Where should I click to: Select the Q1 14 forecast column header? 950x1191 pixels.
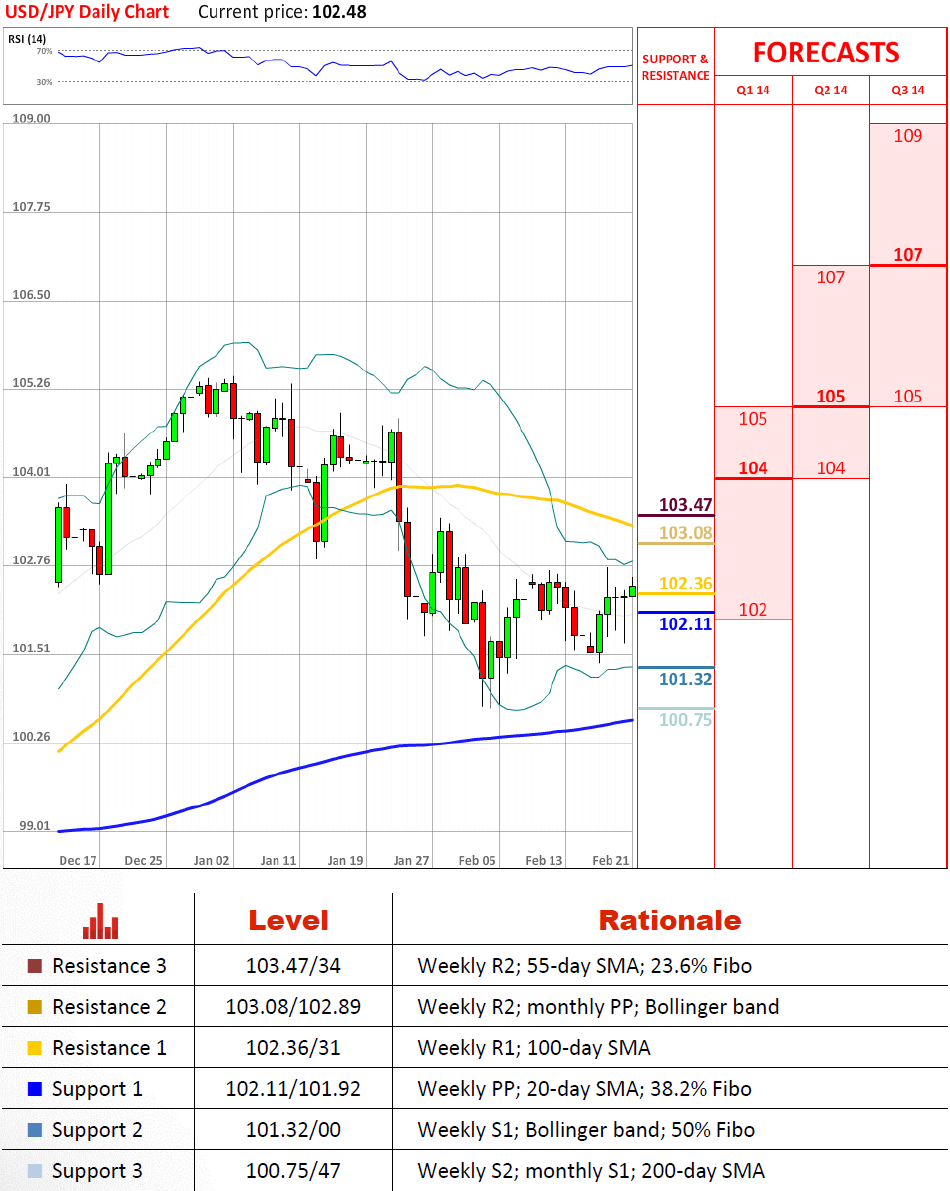click(x=753, y=90)
